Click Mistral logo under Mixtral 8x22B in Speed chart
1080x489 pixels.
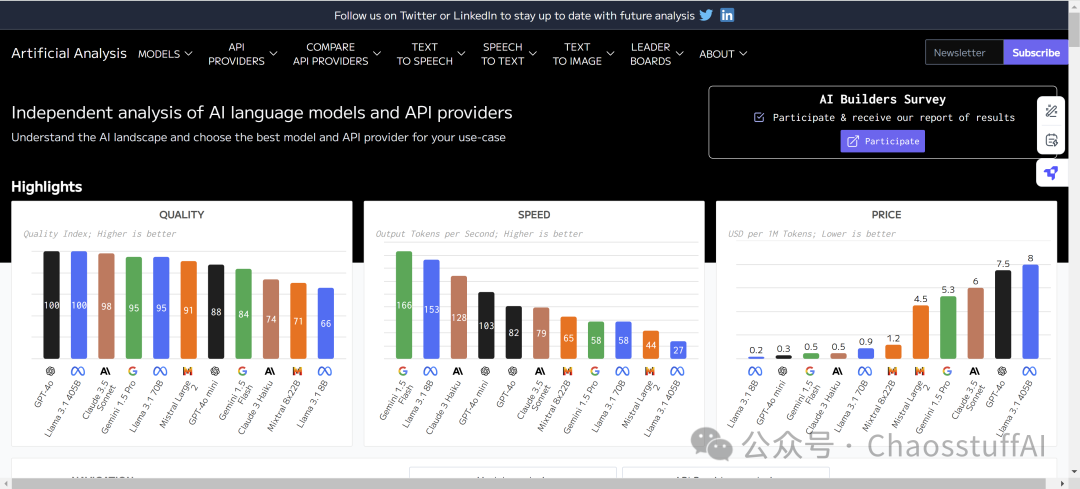(568, 370)
